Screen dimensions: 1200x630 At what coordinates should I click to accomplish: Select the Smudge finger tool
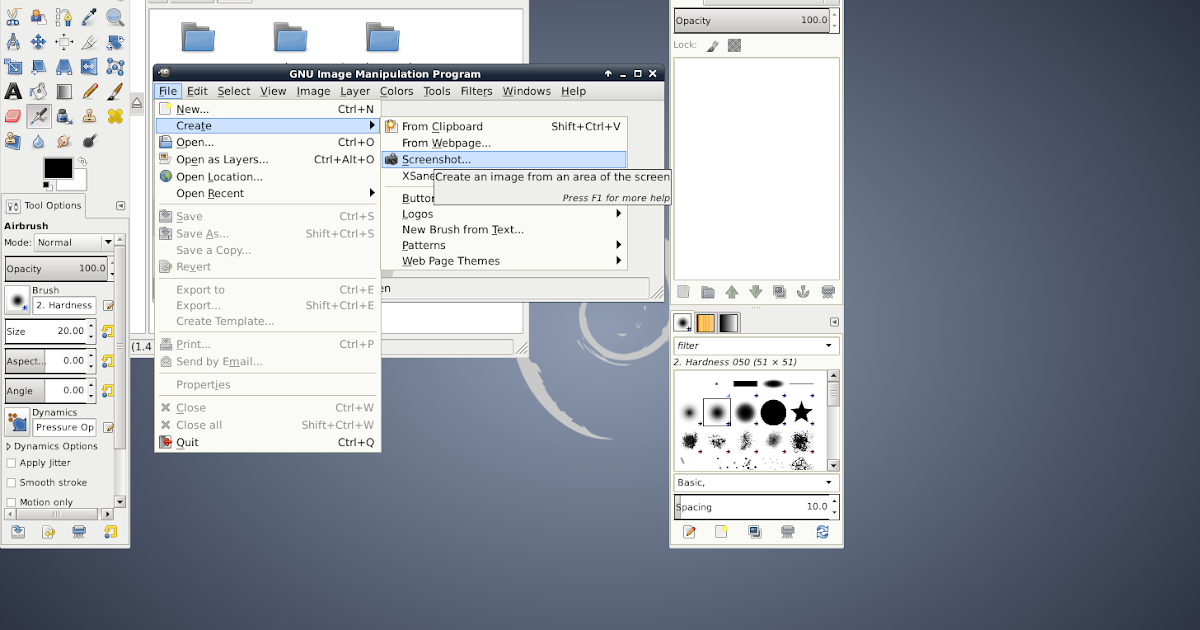[x=64, y=141]
